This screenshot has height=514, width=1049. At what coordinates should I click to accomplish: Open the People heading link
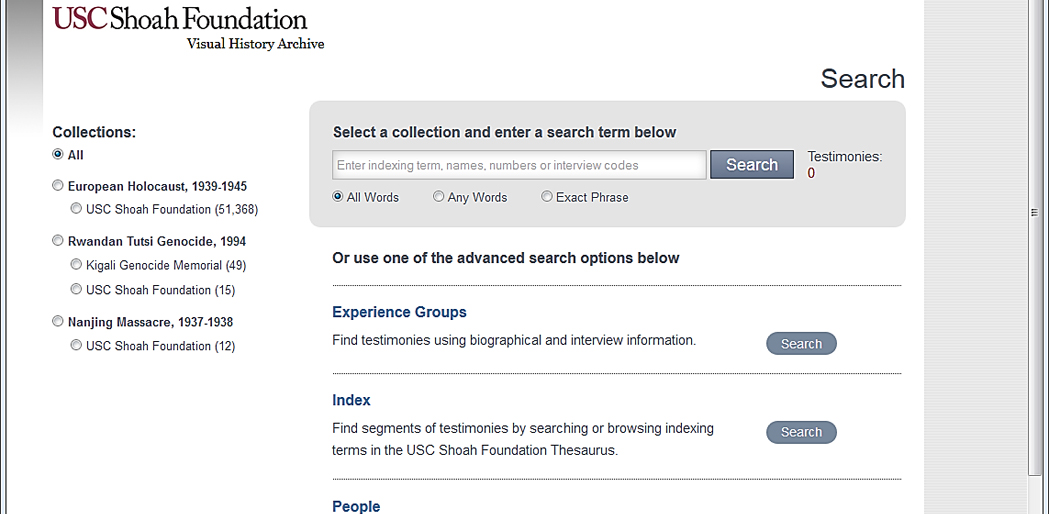tap(356, 506)
